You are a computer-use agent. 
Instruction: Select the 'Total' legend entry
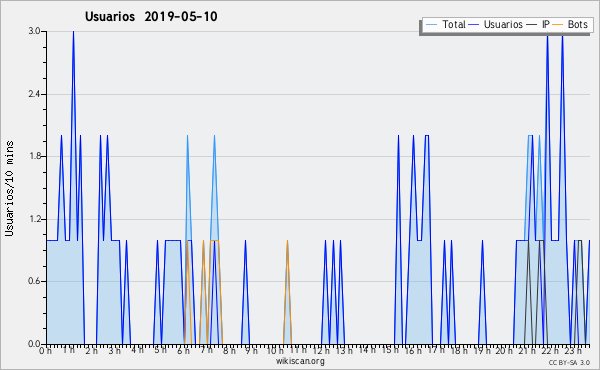click(x=453, y=25)
